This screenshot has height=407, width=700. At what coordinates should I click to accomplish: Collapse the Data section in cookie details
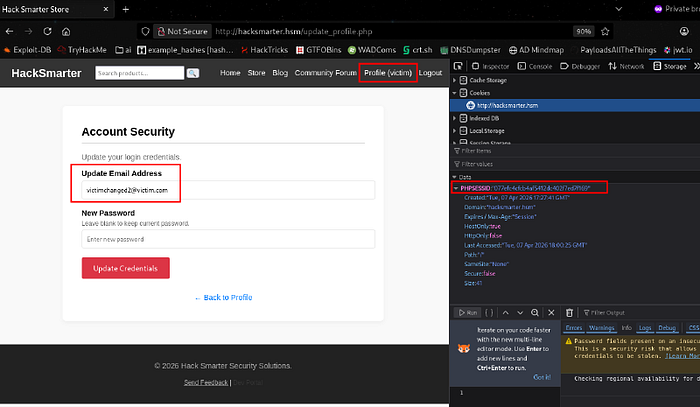tap(454, 177)
